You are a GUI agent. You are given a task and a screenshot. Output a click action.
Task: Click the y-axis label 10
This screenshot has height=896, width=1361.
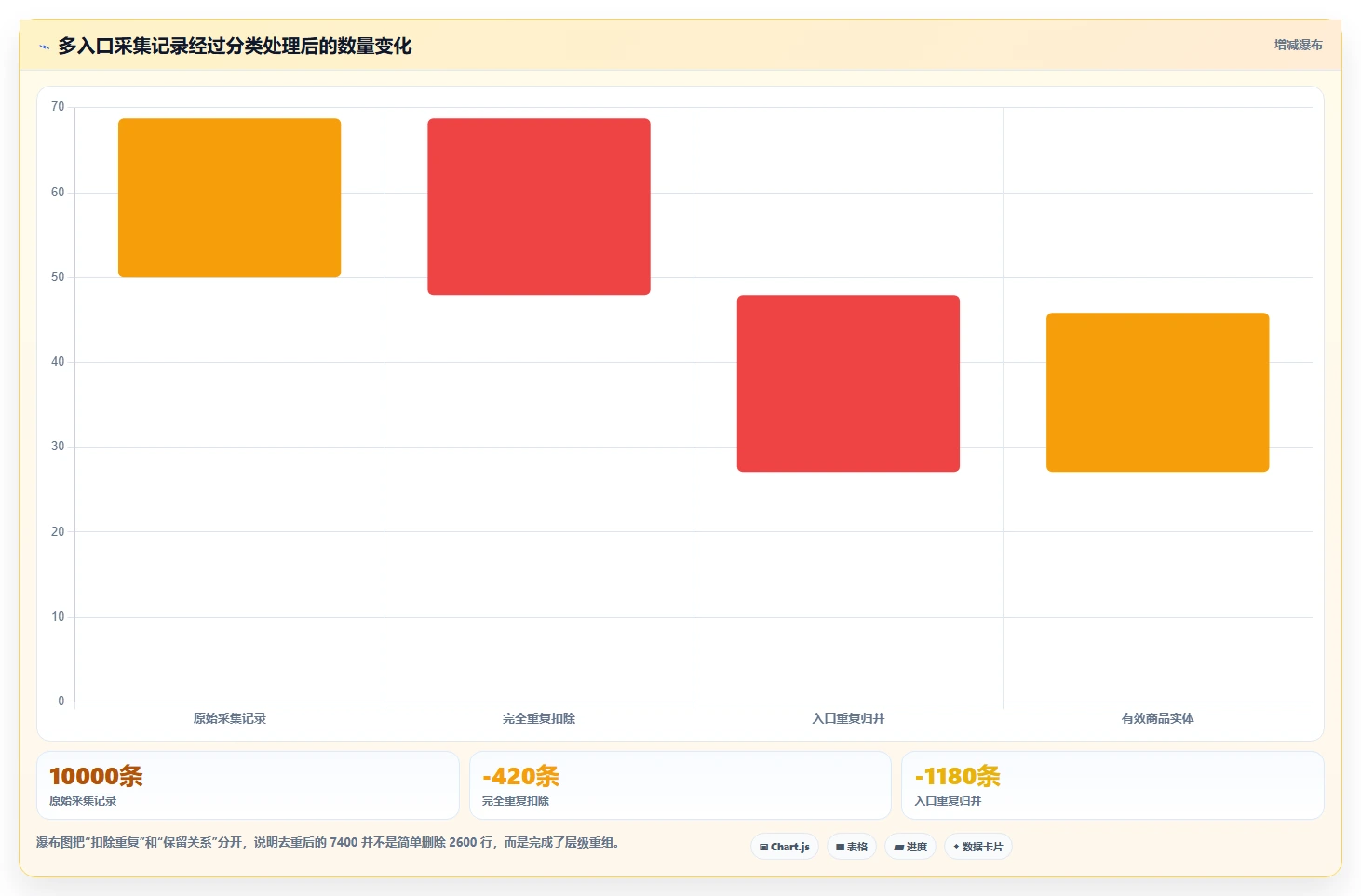(58, 617)
